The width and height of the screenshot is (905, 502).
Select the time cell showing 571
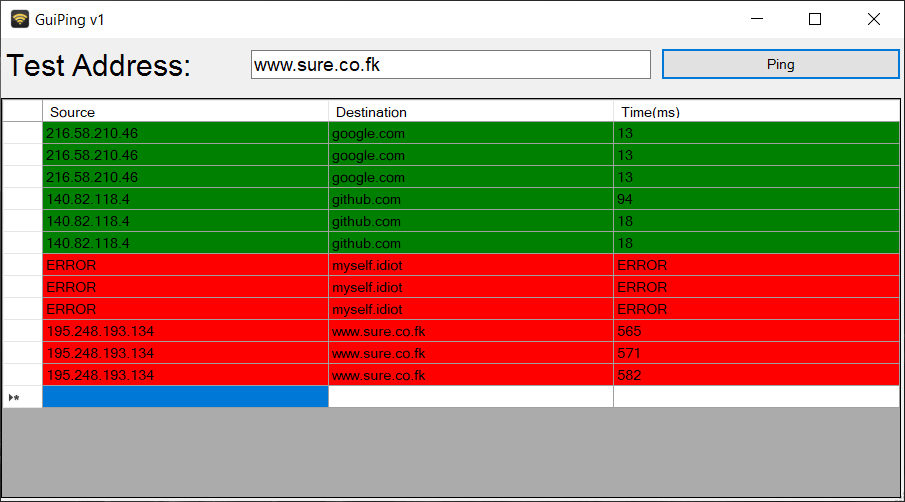(x=757, y=353)
